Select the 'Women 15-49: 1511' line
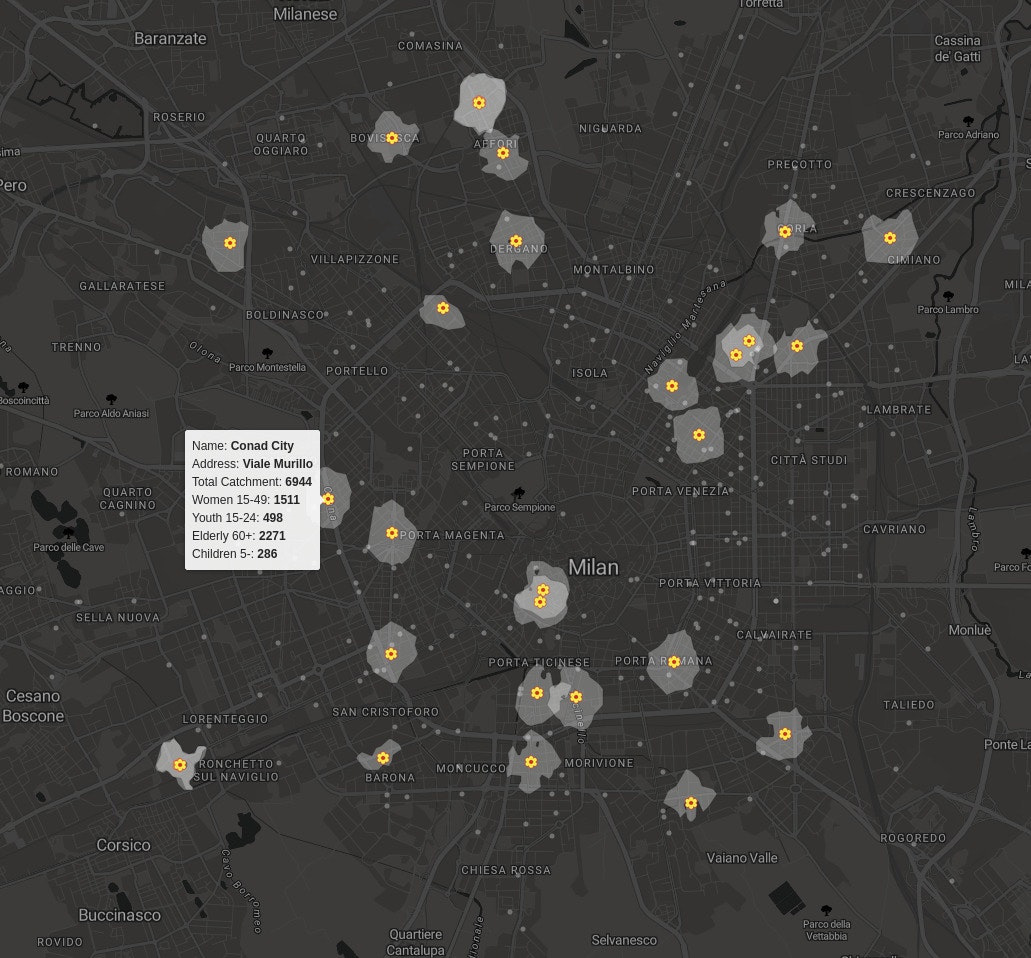This screenshot has width=1031, height=958. click(246, 500)
